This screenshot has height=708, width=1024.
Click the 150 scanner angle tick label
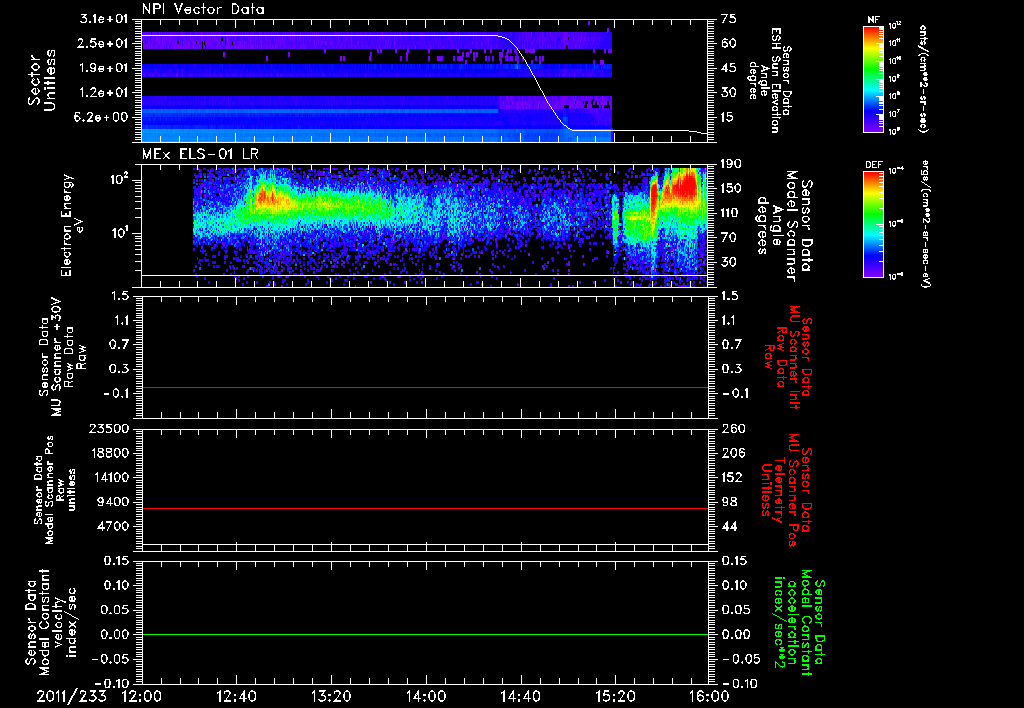click(x=731, y=189)
